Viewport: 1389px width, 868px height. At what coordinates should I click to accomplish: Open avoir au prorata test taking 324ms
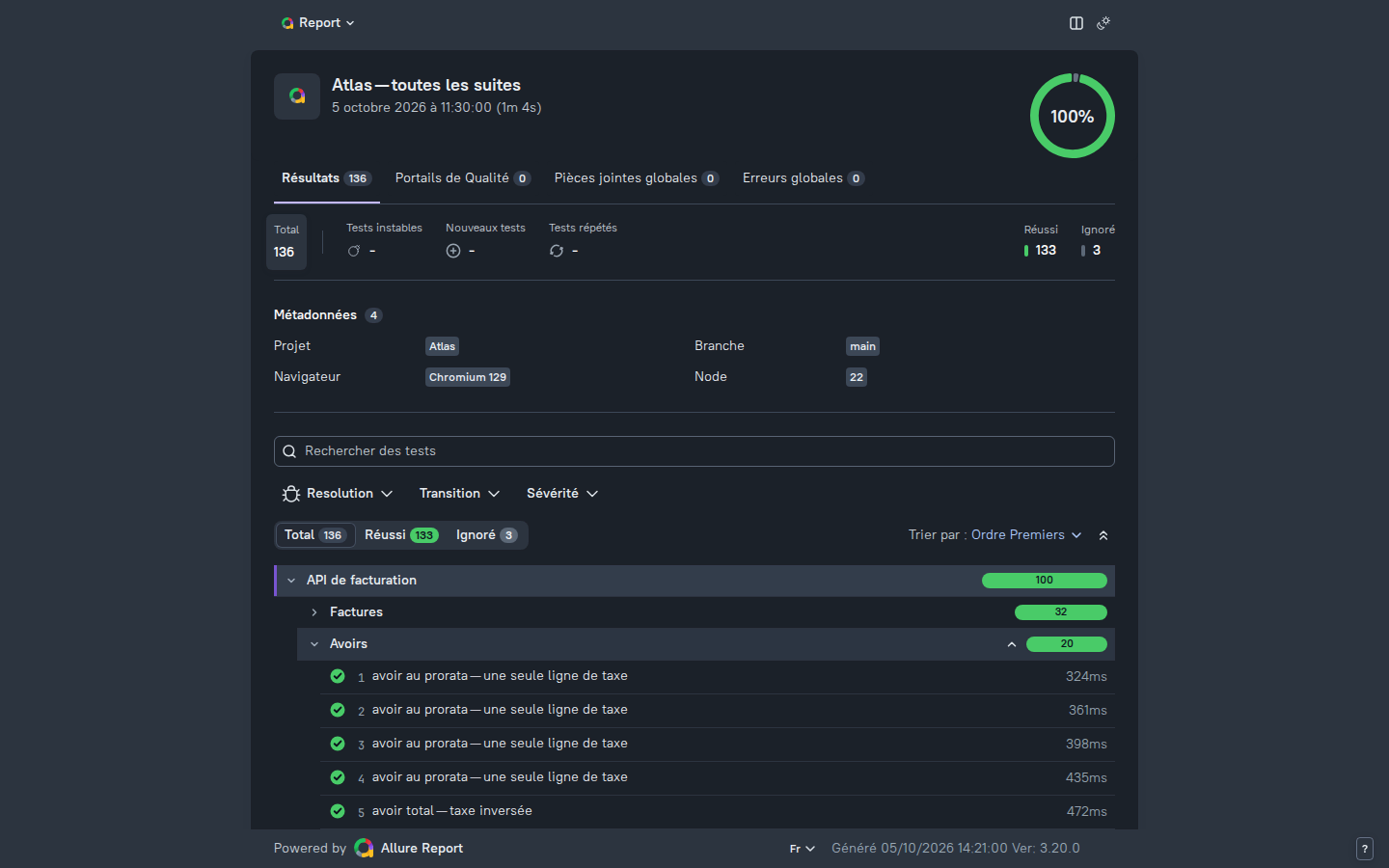tap(718, 677)
